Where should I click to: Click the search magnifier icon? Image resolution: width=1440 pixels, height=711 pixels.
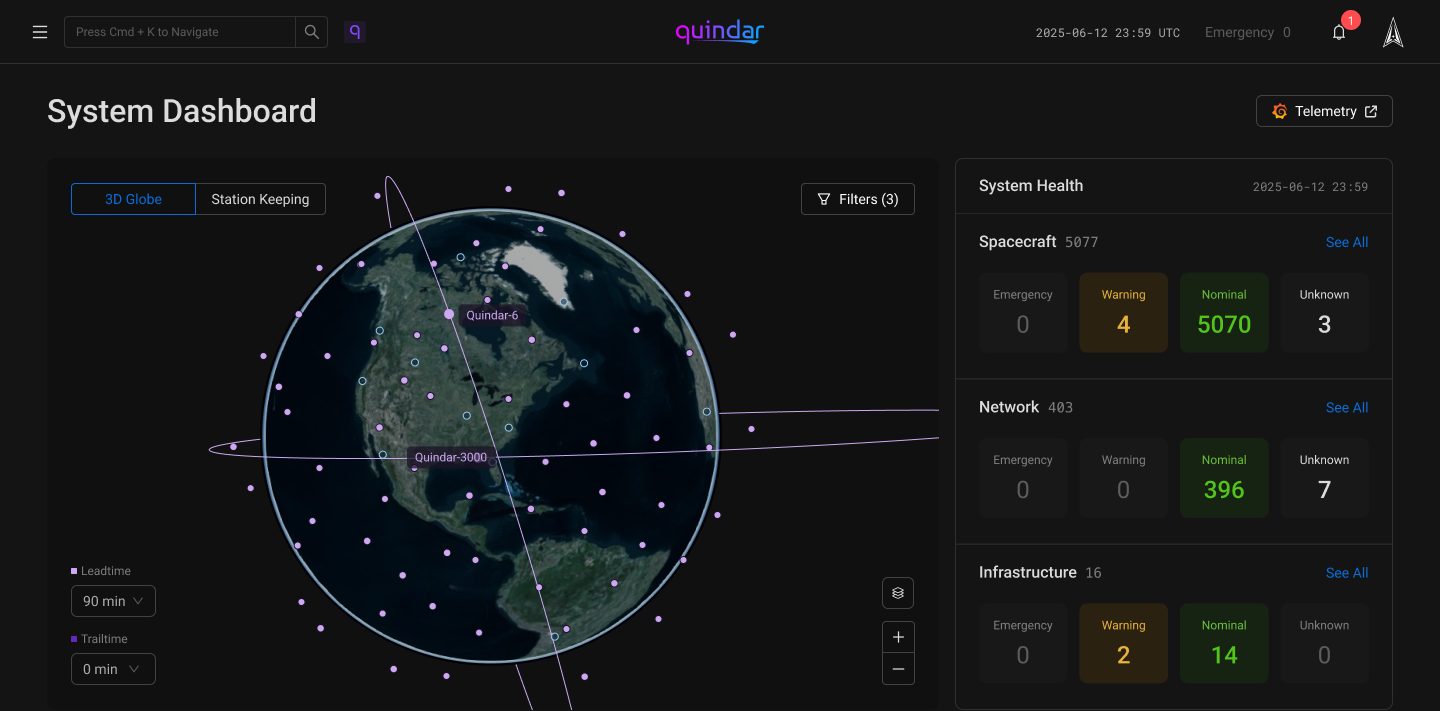coord(311,31)
